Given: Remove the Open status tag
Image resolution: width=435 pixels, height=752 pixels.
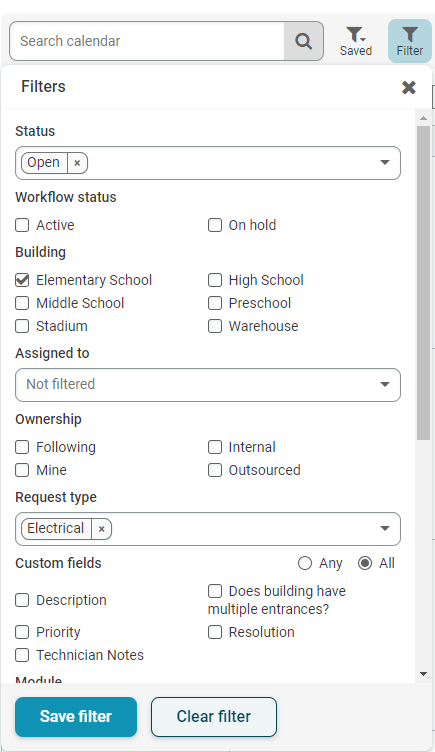Looking at the screenshot, I should [x=77, y=163].
